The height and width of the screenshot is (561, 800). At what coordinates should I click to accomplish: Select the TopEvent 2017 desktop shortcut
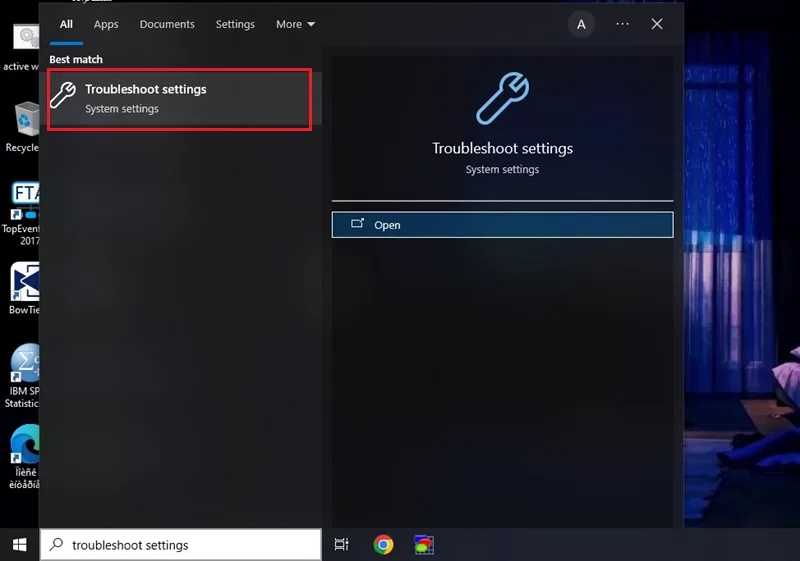20,213
